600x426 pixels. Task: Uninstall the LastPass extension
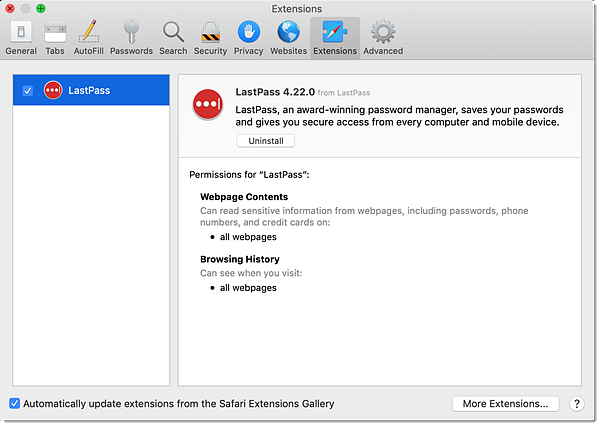266,140
